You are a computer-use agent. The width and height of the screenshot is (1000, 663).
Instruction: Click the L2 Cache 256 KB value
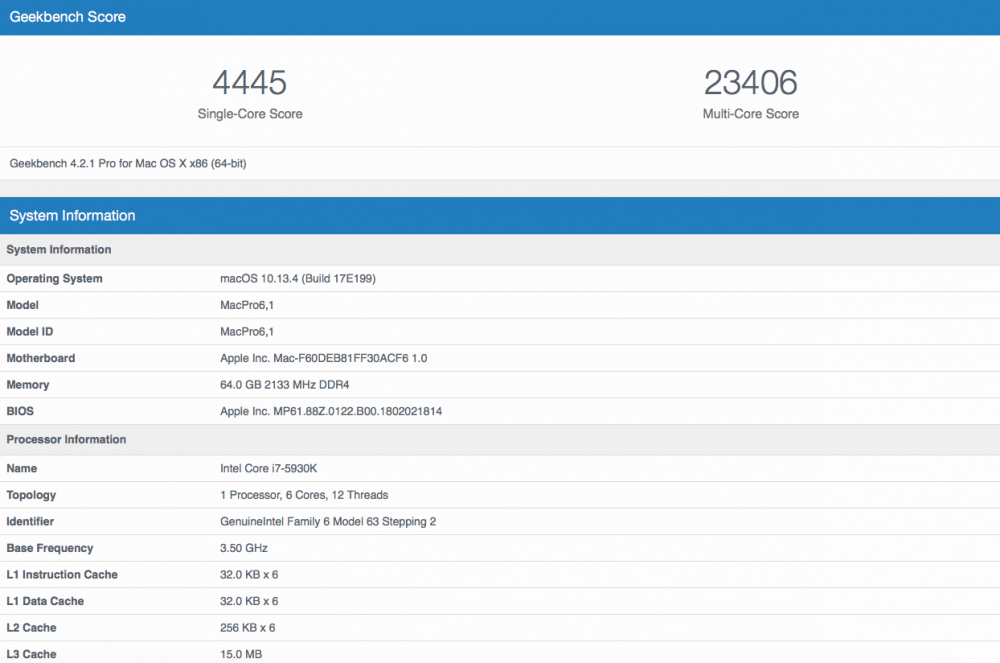[247, 628]
